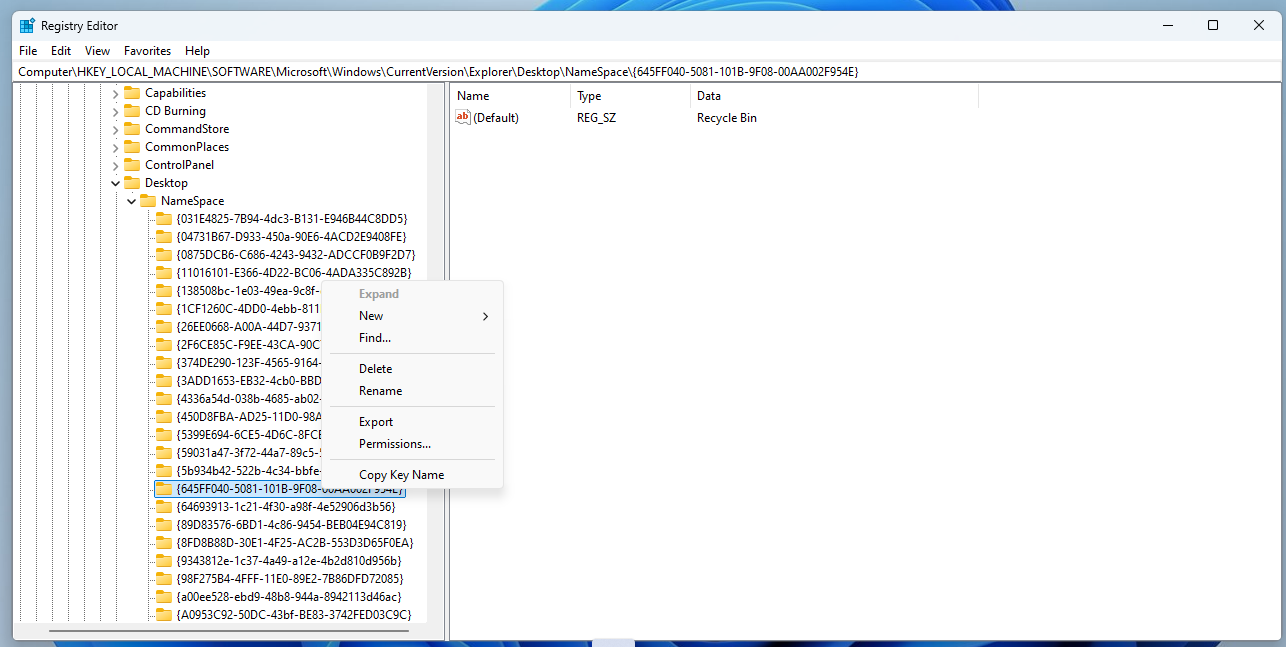
Task: Expand the ControlPanel key
Action: click(115, 165)
